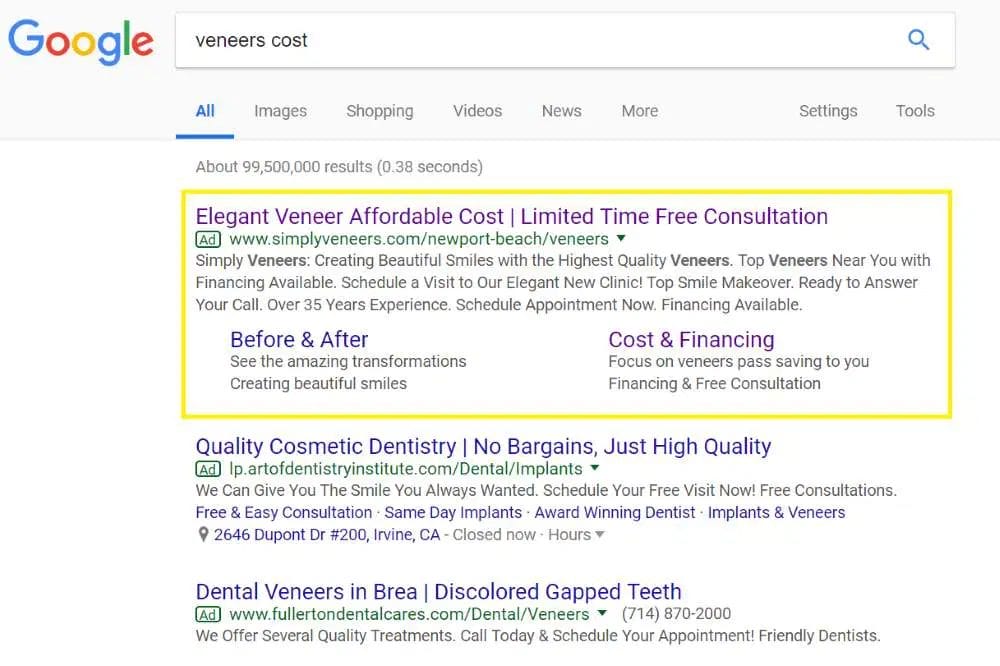Switch to the Images tab
The image size is (1000, 666).
[x=280, y=111]
